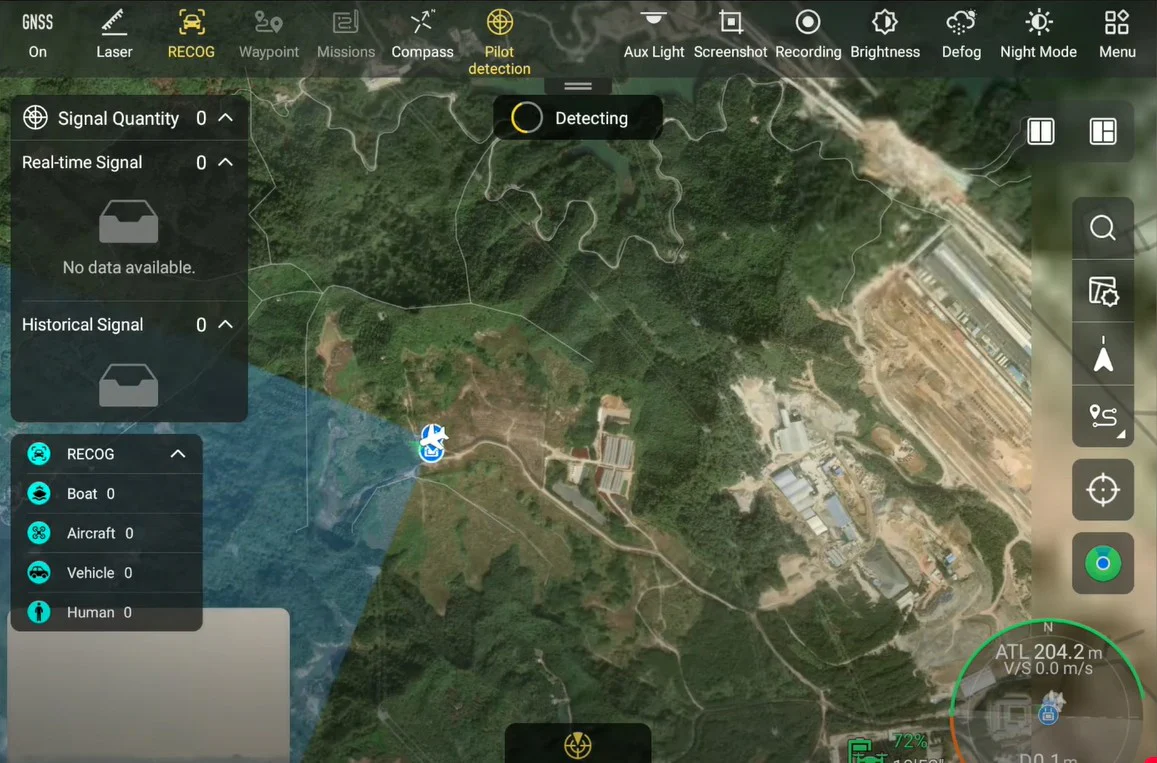
Task: Open Brightness settings
Action: coord(885,34)
